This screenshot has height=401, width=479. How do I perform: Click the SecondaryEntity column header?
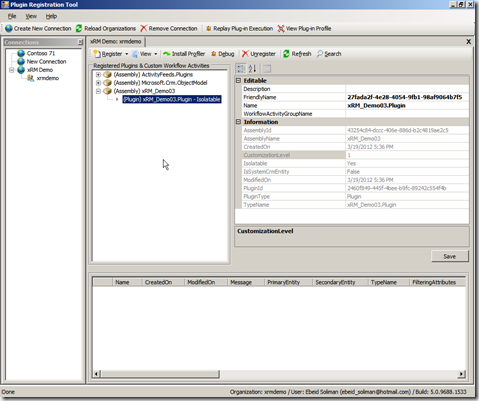[x=340, y=282]
